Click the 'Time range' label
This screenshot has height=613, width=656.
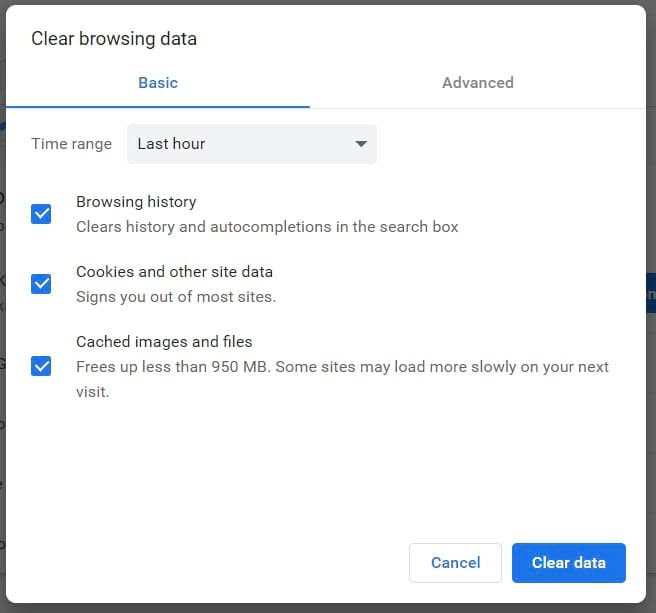point(71,144)
